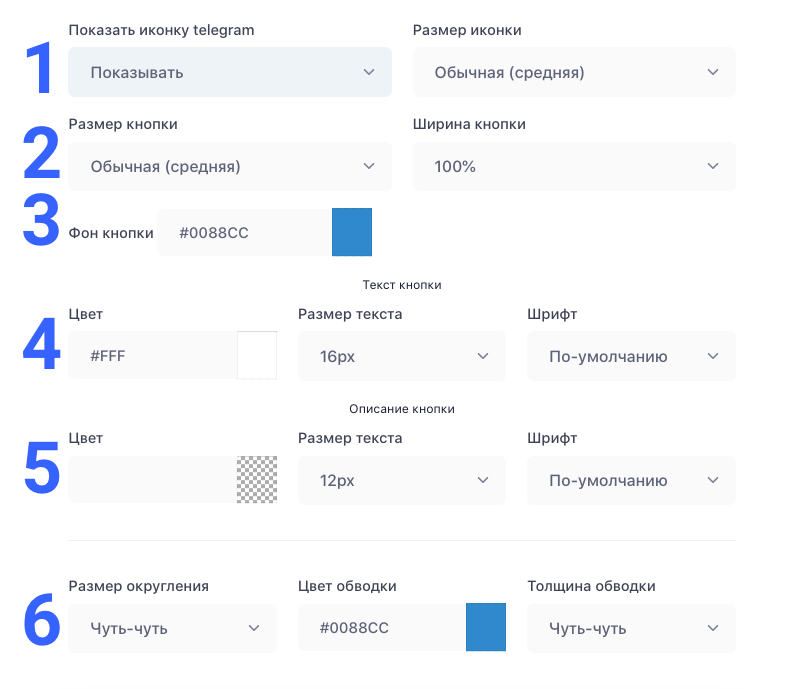Click the #FFF text color input
The height and width of the screenshot is (689, 804).
click(153, 355)
